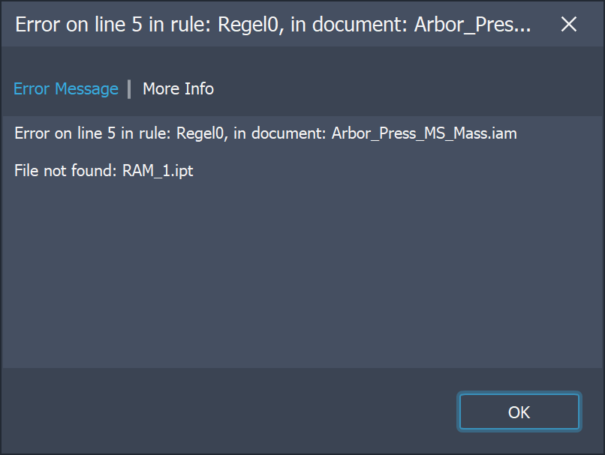Image resolution: width=605 pixels, height=455 pixels.
Task: Click 'line 5' in the message body
Action: (x=100, y=133)
